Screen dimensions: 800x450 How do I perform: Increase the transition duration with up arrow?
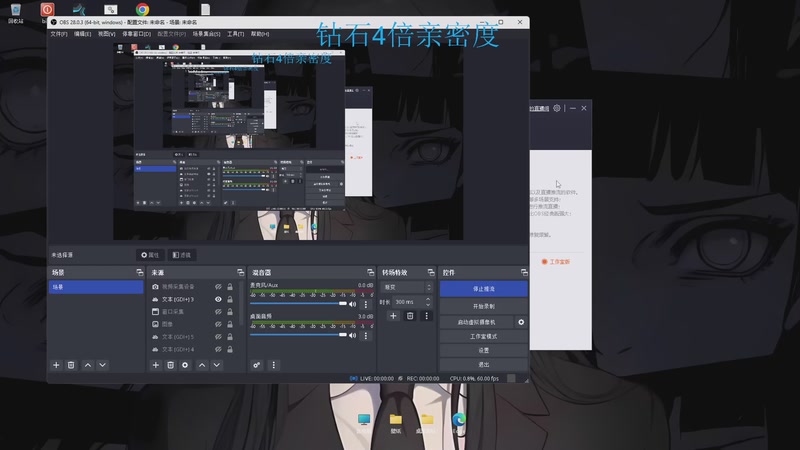pyautogui.click(x=428, y=299)
